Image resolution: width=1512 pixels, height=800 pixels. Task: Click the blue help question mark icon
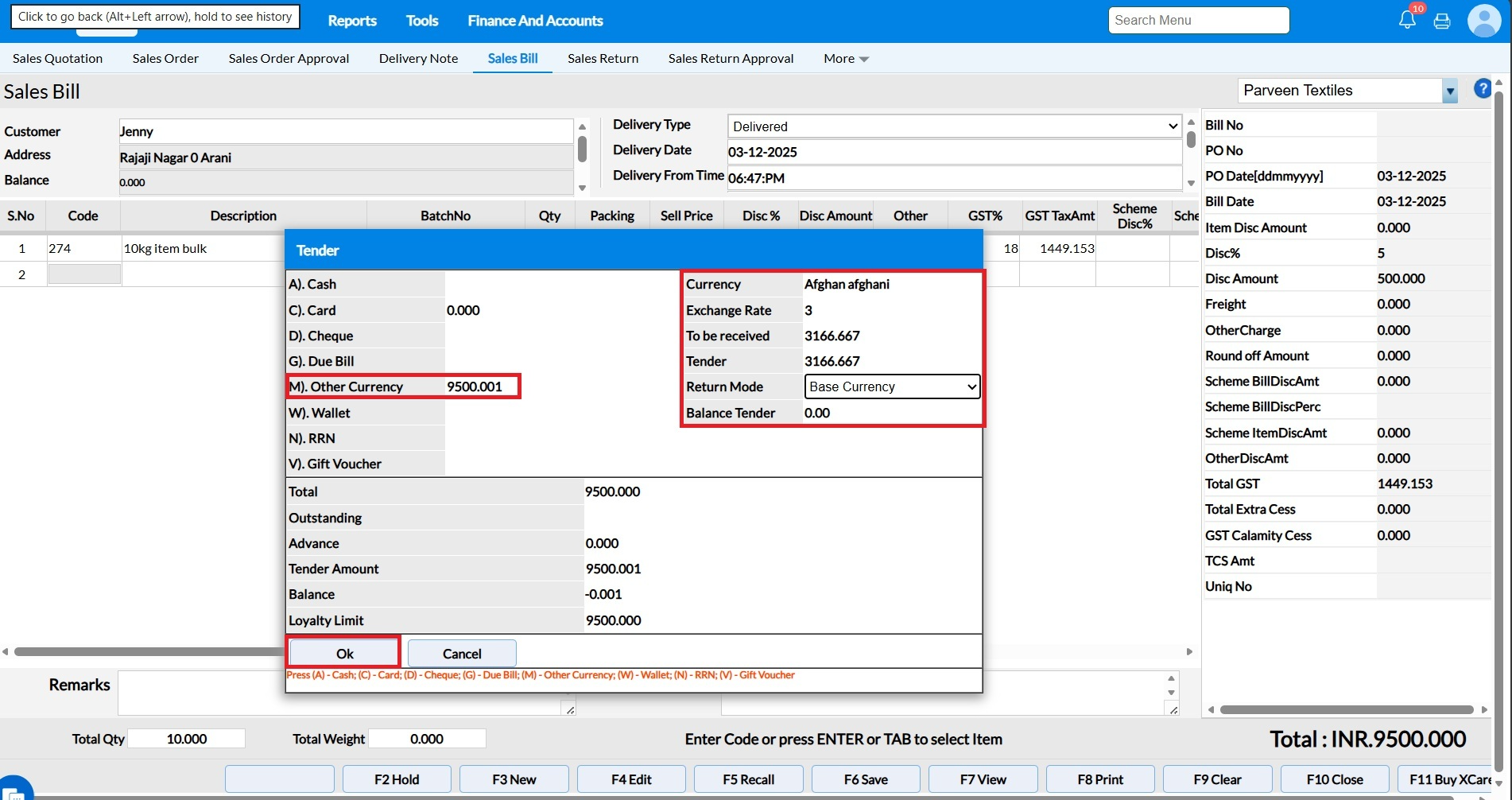click(1482, 89)
